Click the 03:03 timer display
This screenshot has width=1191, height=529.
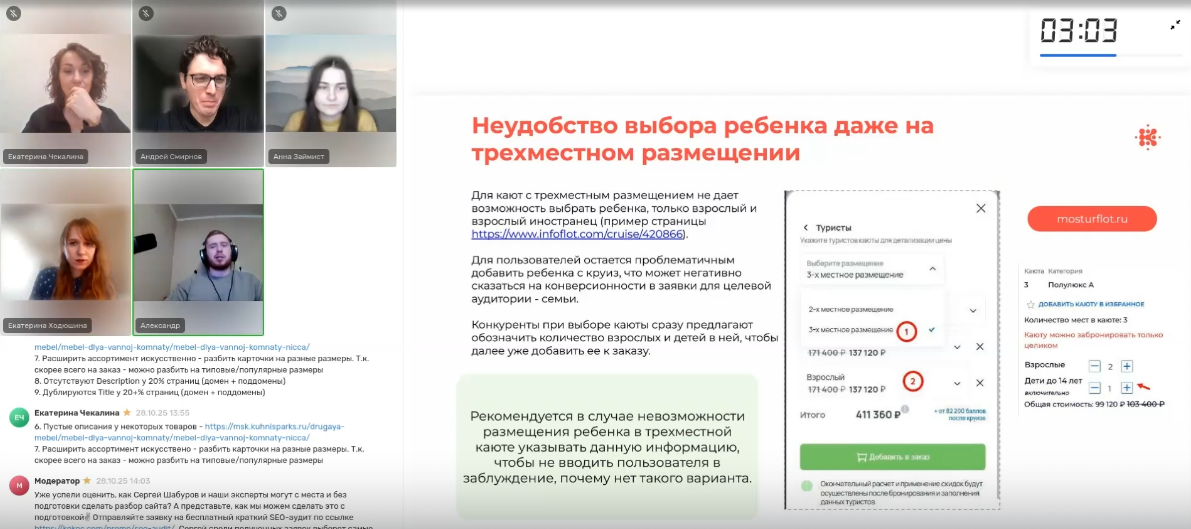tap(1079, 30)
